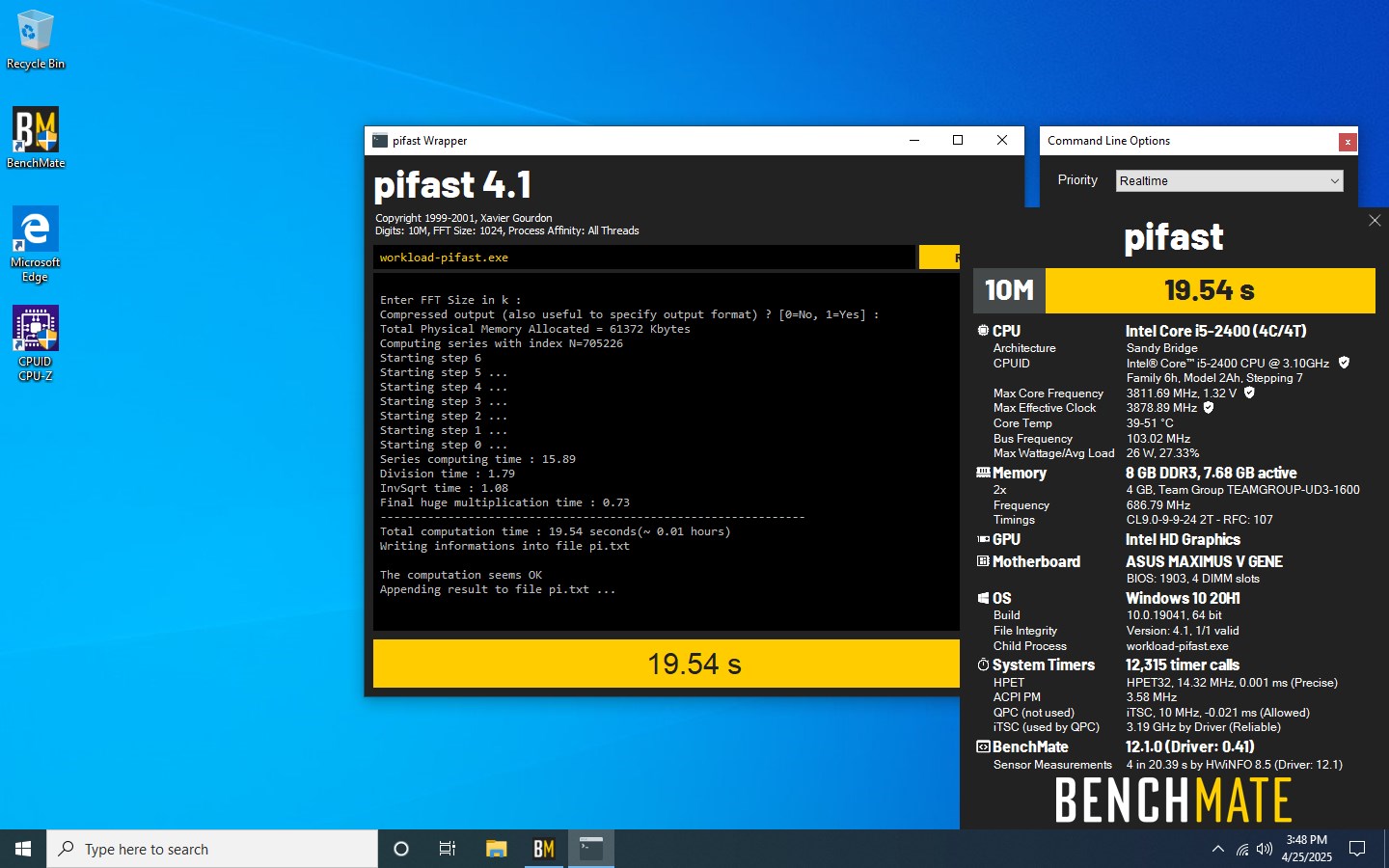1389x868 pixels.
Task: Click the pifast Wrapper title bar icon
Action: tap(380, 141)
